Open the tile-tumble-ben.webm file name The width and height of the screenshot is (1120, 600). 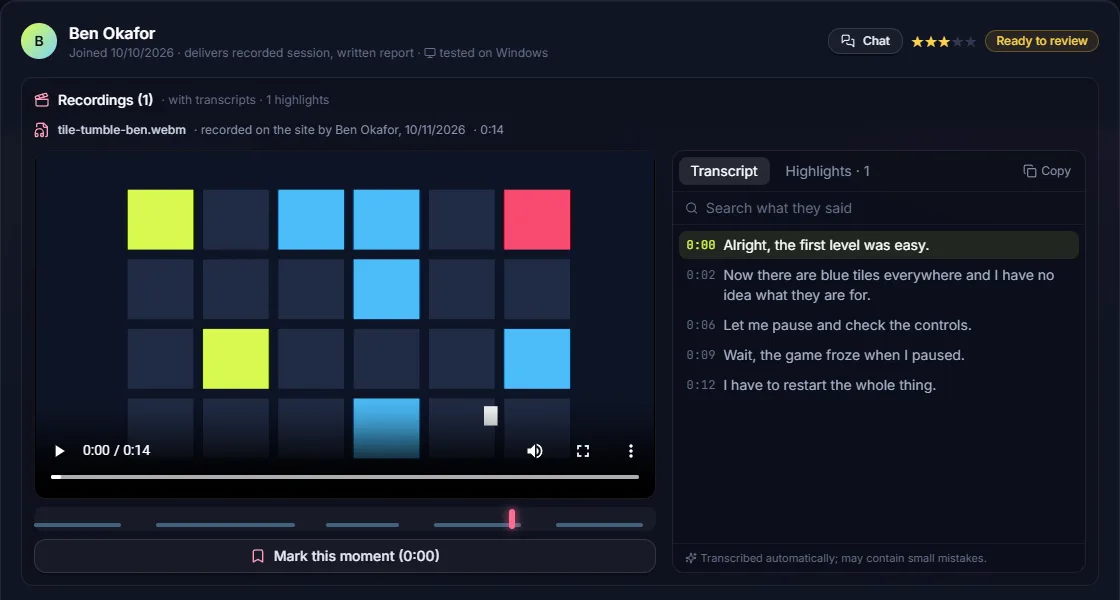(x=121, y=130)
